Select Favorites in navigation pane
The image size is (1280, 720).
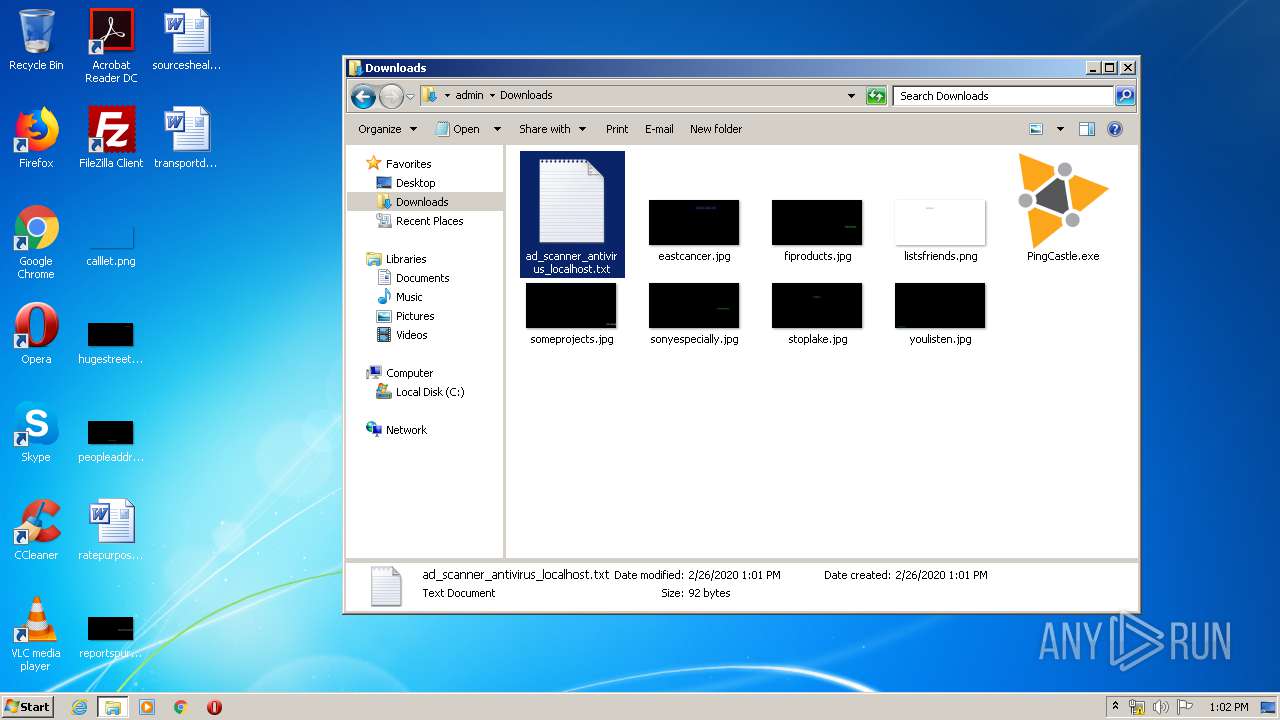click(408, 164)
